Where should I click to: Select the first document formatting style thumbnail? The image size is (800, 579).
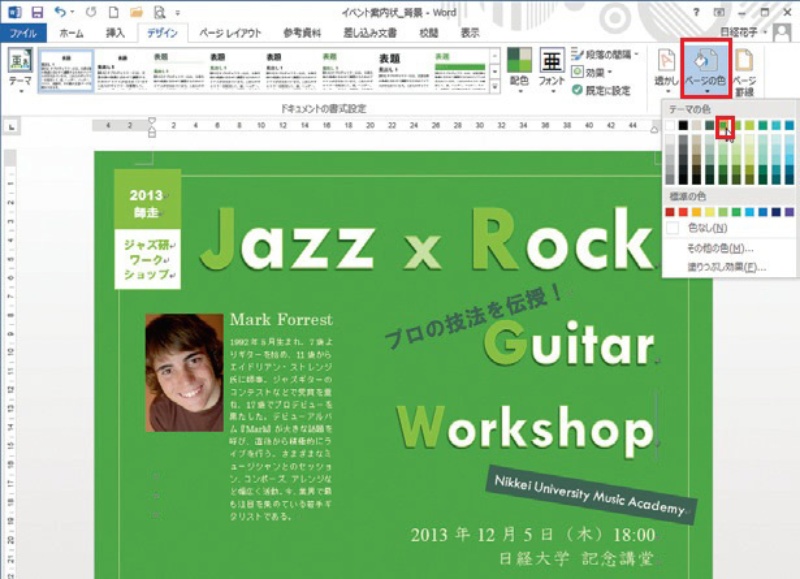[x=66, y=71]
